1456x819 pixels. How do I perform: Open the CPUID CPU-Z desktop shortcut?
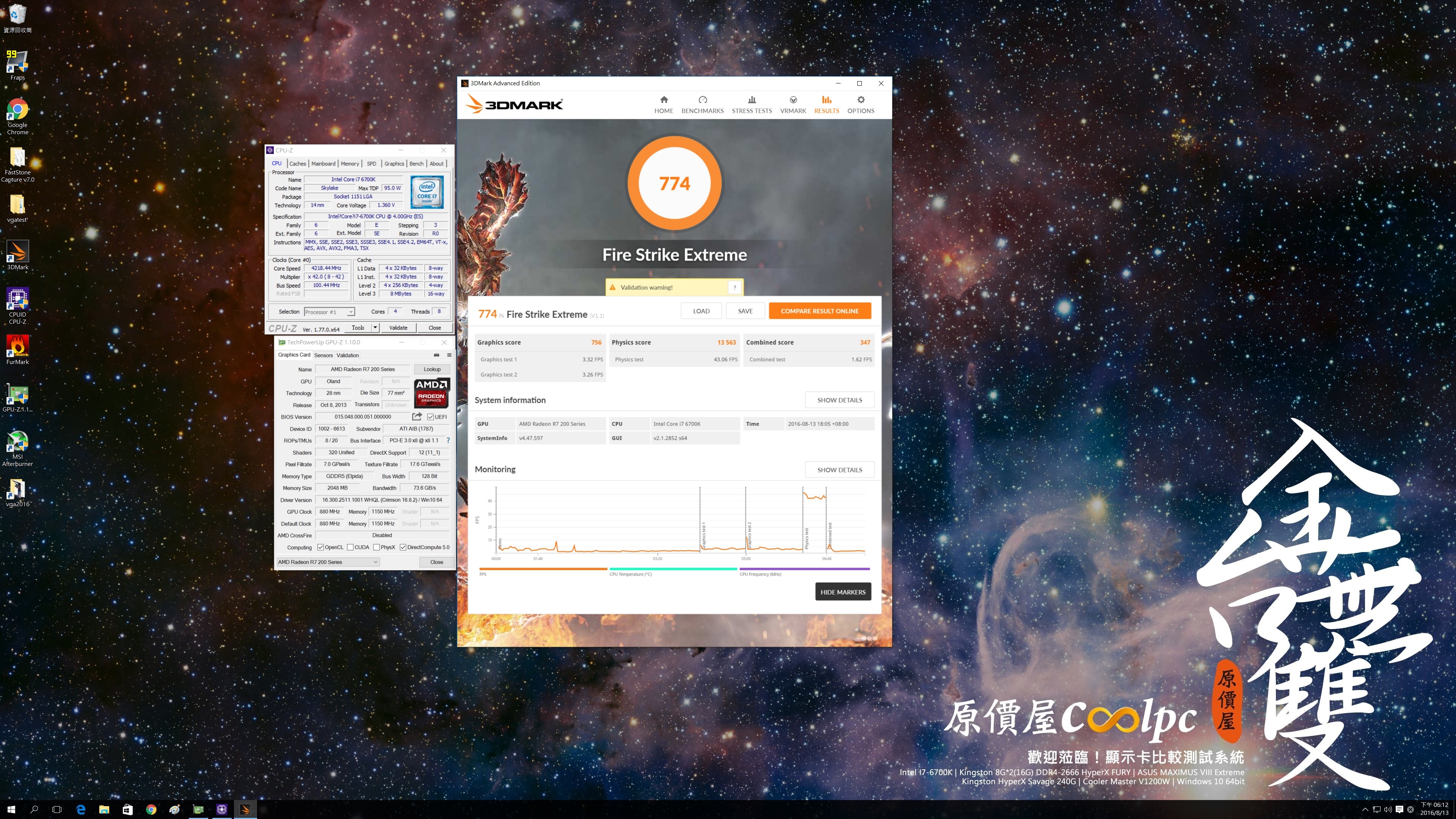pyautogui.click(x=17, y=306)
